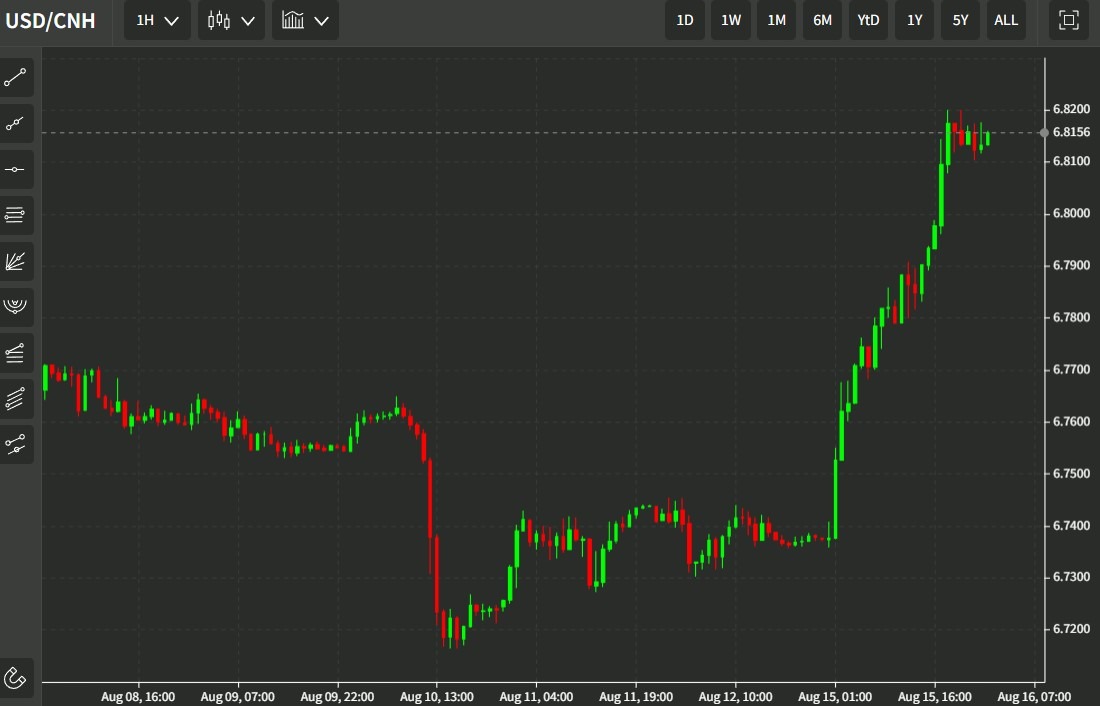Screen dimensions: 1100x706
Task: Click the USD/CNH symbol title
Action: click(x=51, y=20)
